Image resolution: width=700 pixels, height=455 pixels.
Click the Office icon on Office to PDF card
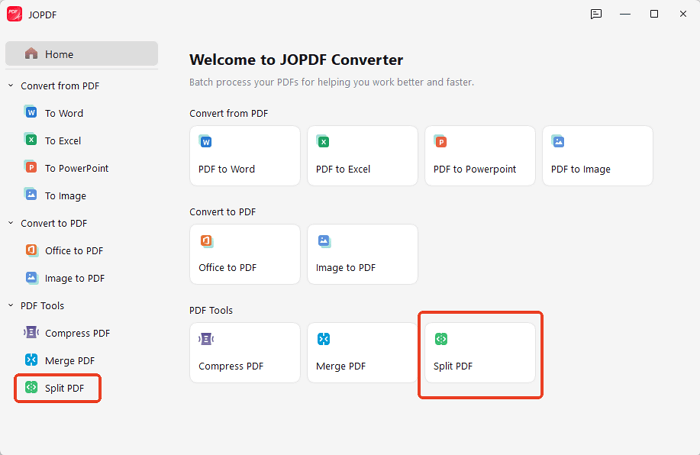[x=206, y=241]
